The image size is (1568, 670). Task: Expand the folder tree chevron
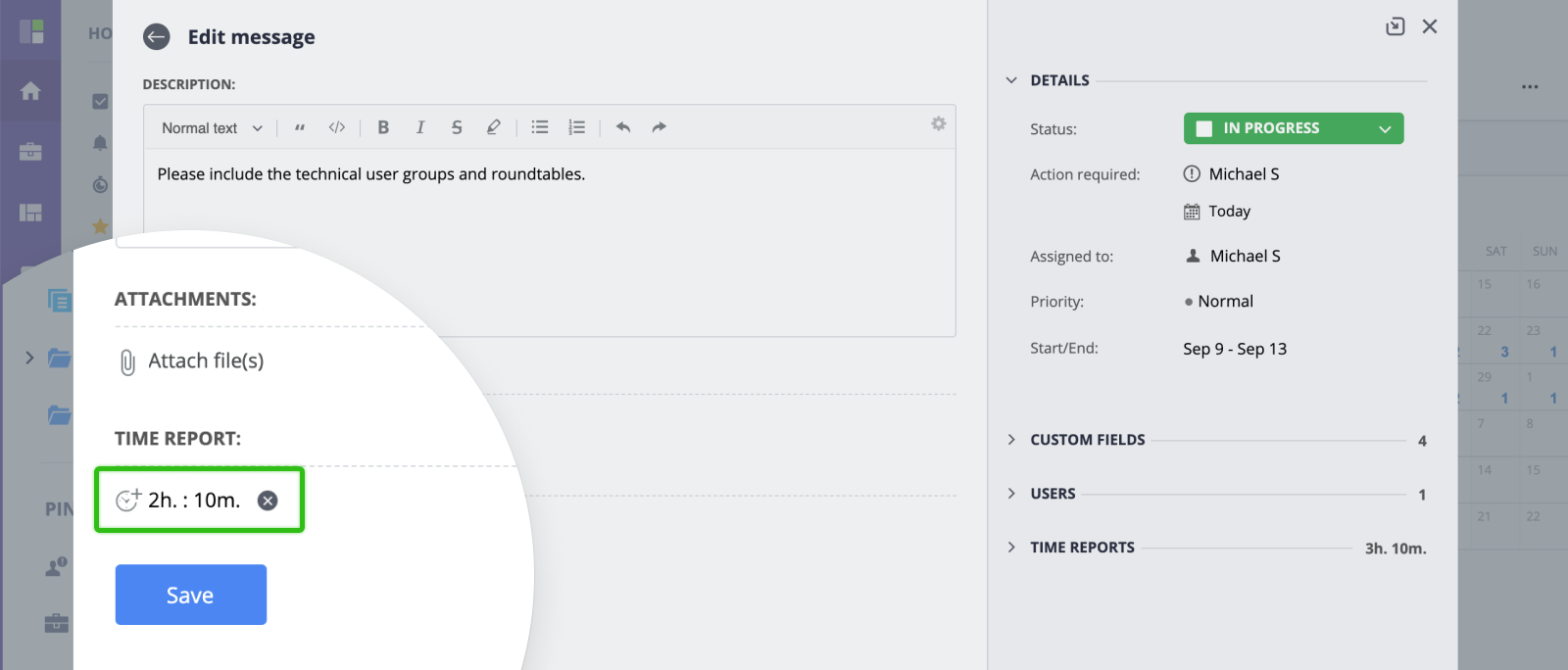[x=29, y=358]
